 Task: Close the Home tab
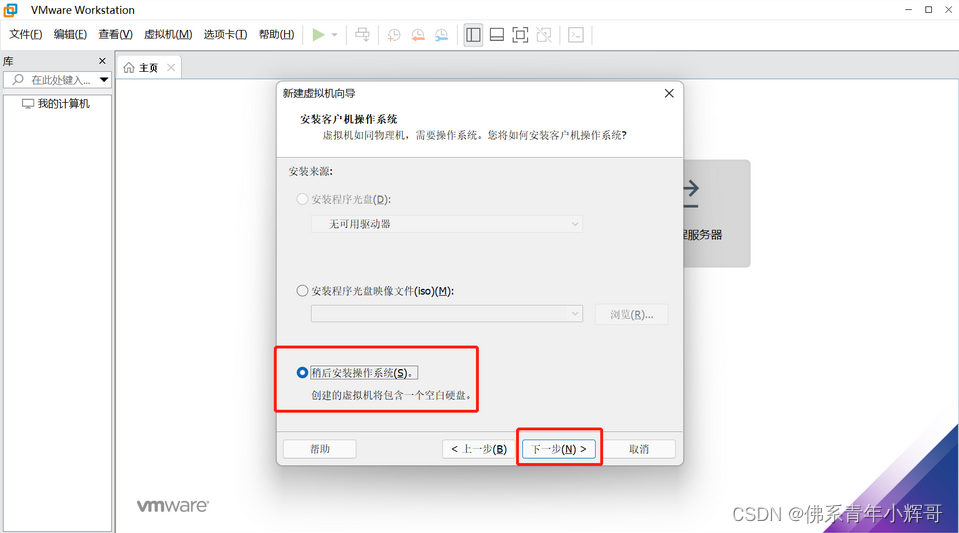171,67
